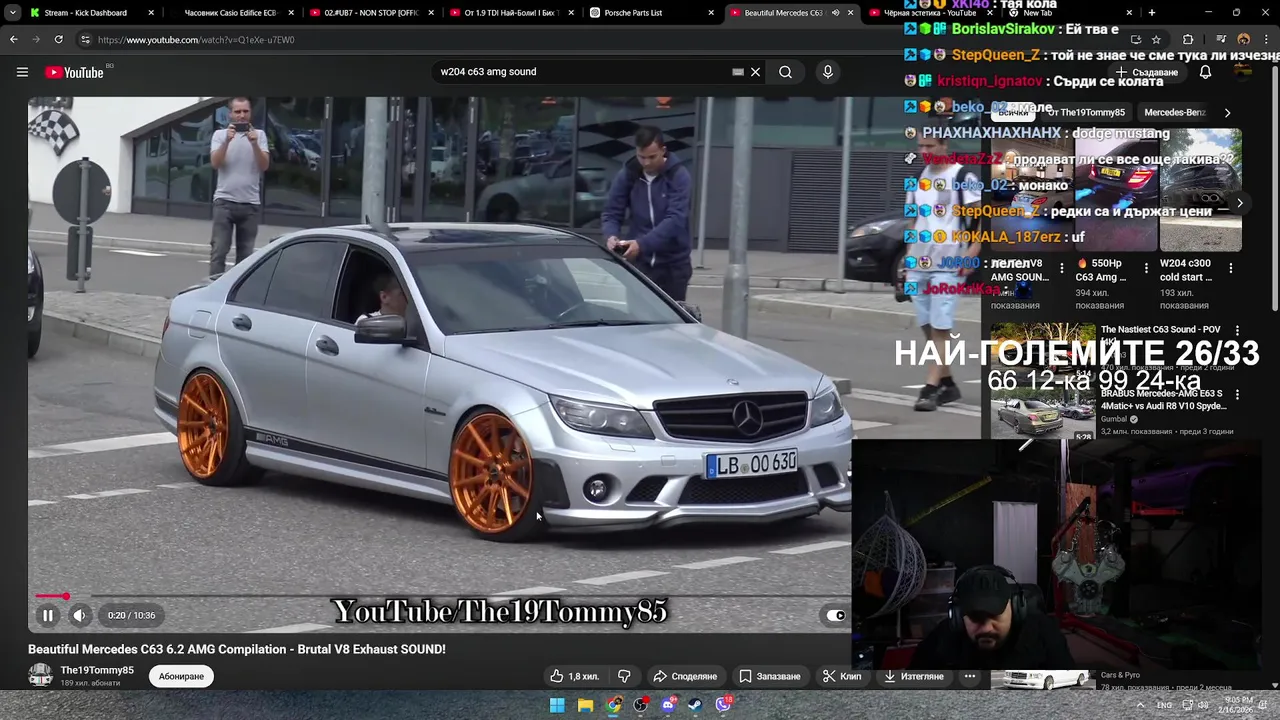Open the YouTube guide hamburger menu
The image size is (1280, 720).
[x=22, y=72]
